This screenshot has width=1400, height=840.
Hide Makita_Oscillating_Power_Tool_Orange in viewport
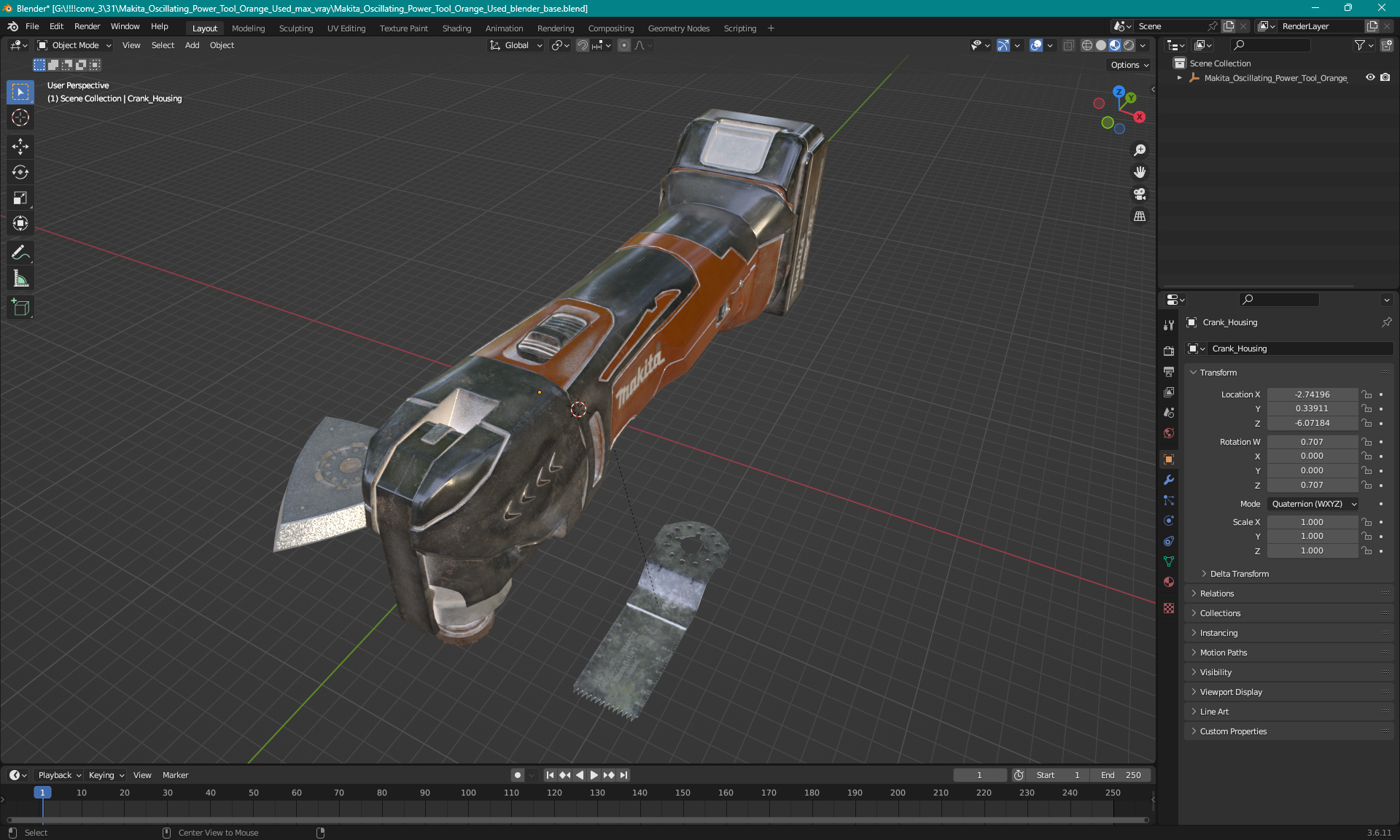pyautogui.click(x=1370, y=77)
